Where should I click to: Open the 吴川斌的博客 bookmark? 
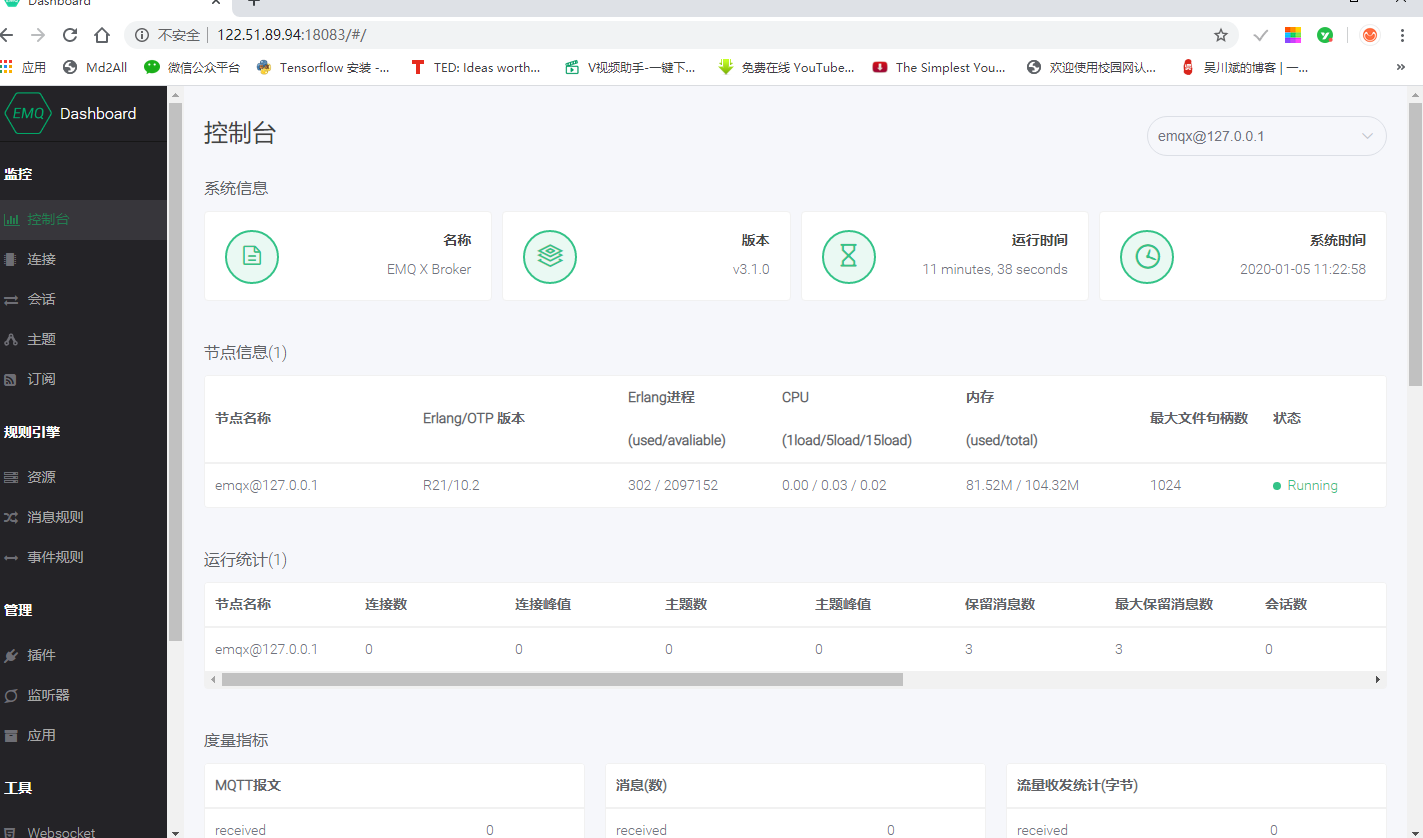click(1244, 67)
